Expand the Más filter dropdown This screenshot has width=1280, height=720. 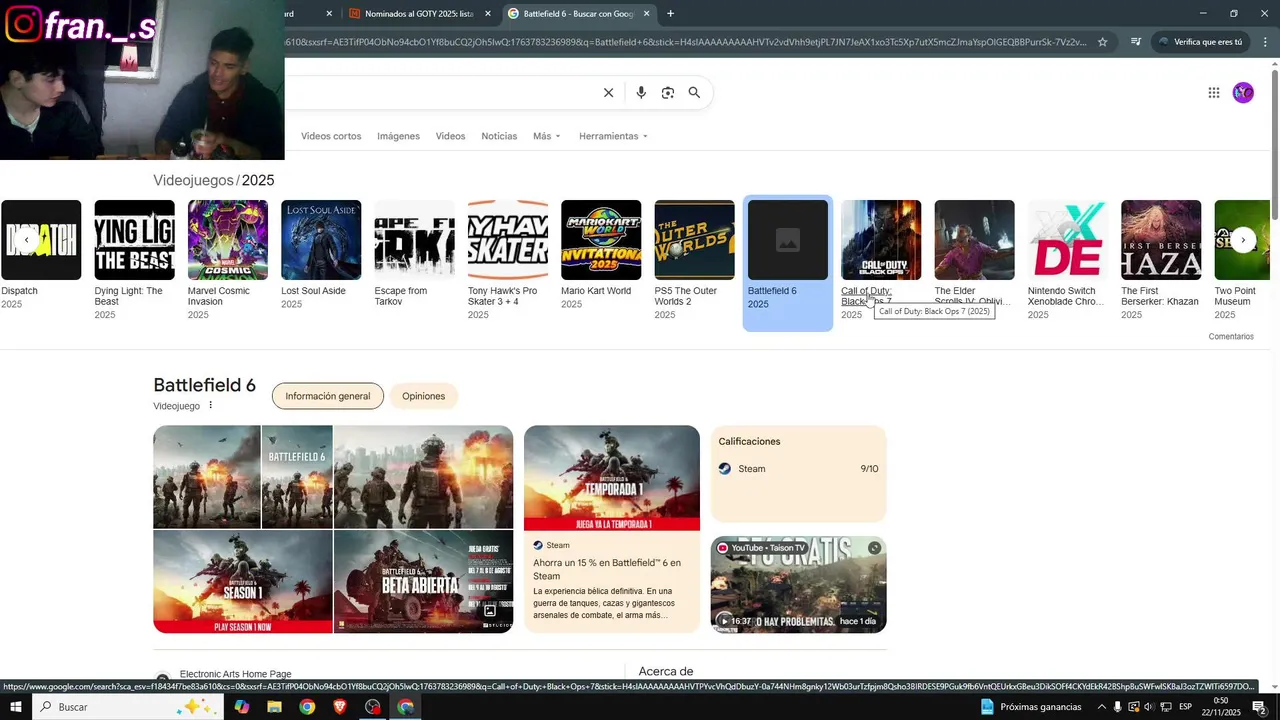(x=547, y=136)
